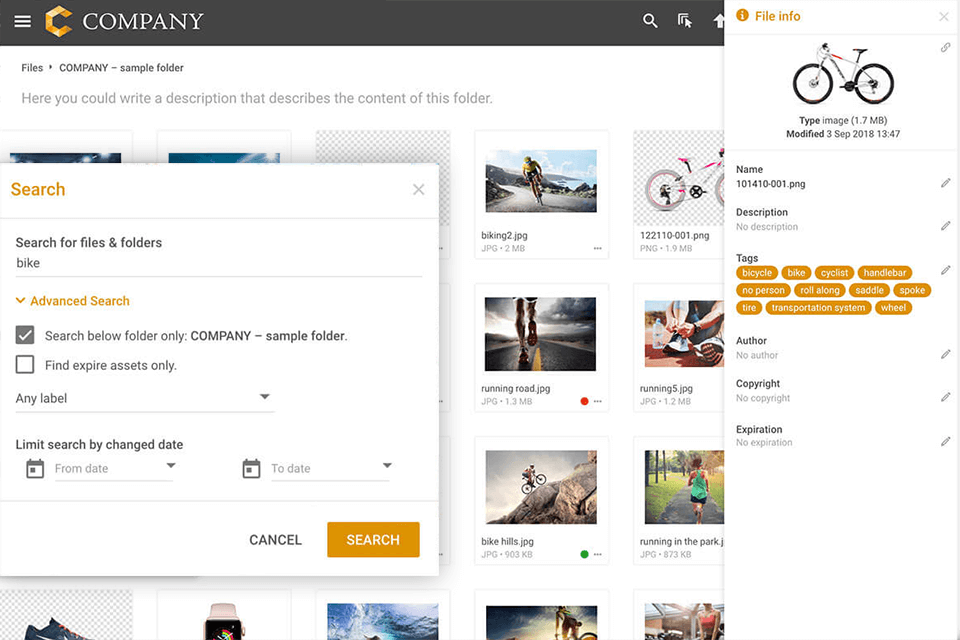Click the orange SEARCH button
Image resolution: width=960 pixels, height=640 pixels.
point(373,540)
